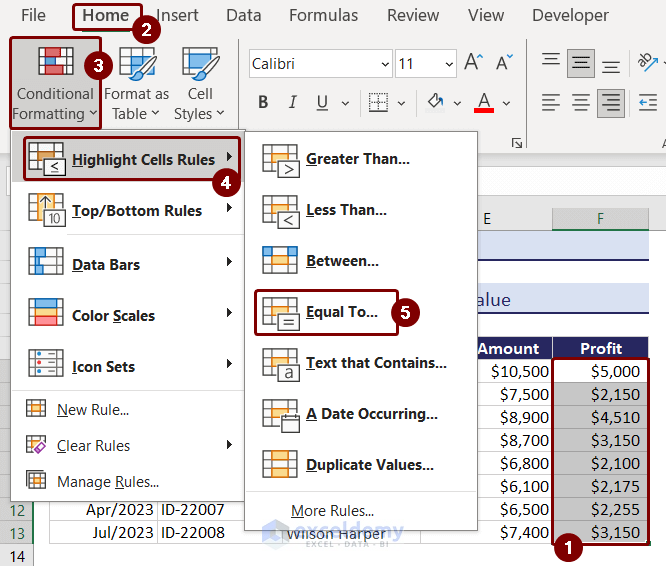Switch to the View tab
666x566 pixels.
coord(486,16)
